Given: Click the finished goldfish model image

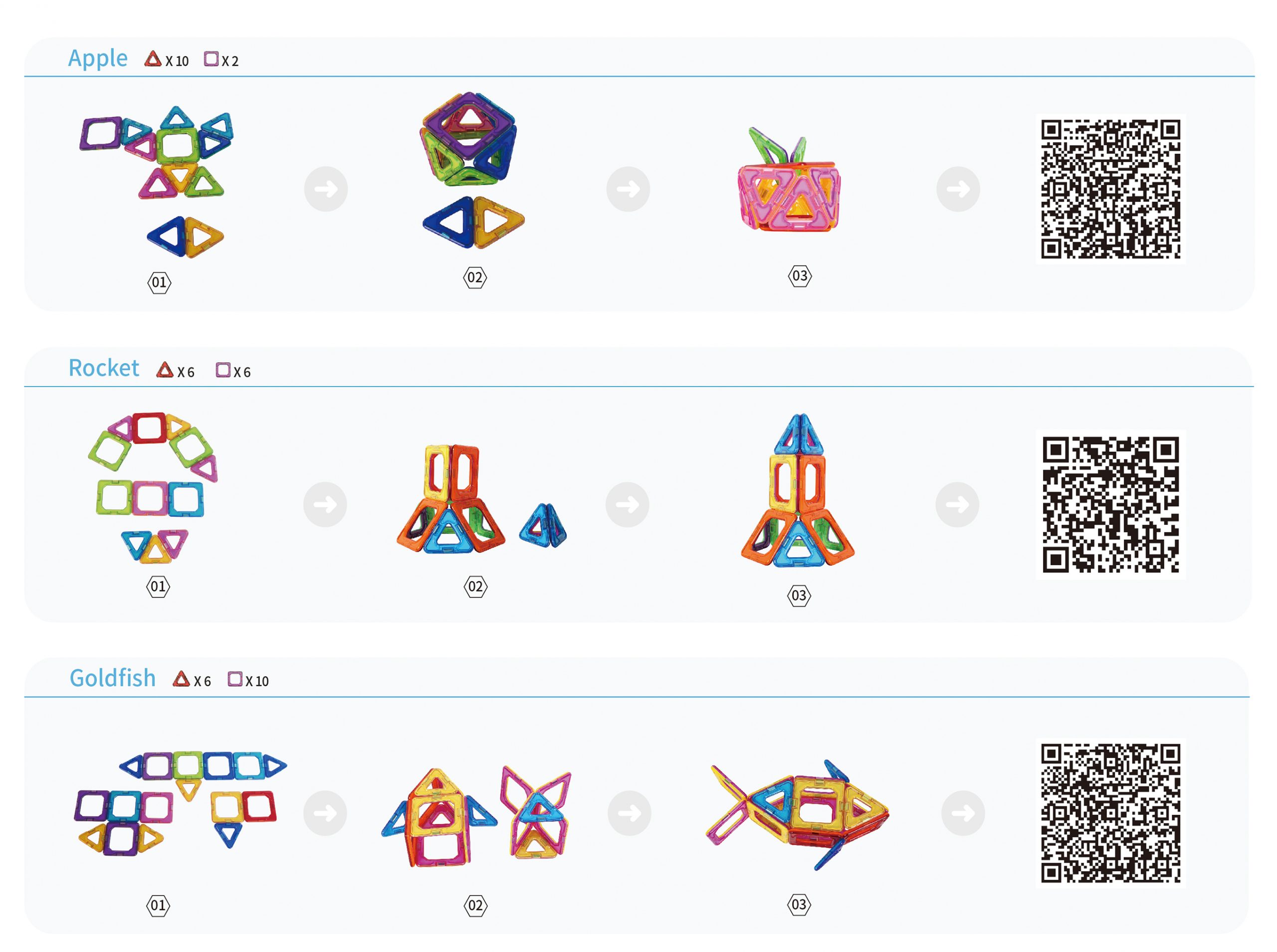Looking at the screenshot, I should point(797,814).
